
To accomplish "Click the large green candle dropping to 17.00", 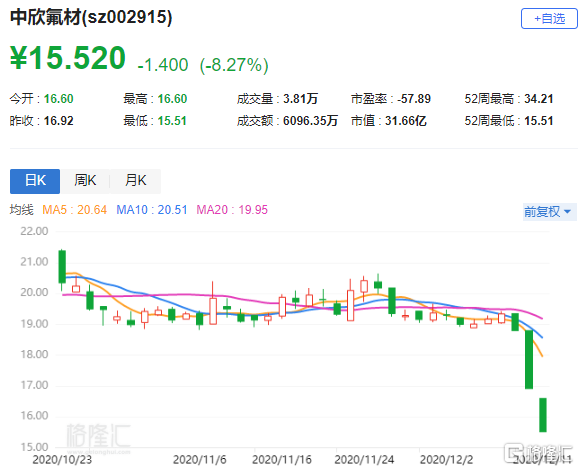I will tap(529, 359).
